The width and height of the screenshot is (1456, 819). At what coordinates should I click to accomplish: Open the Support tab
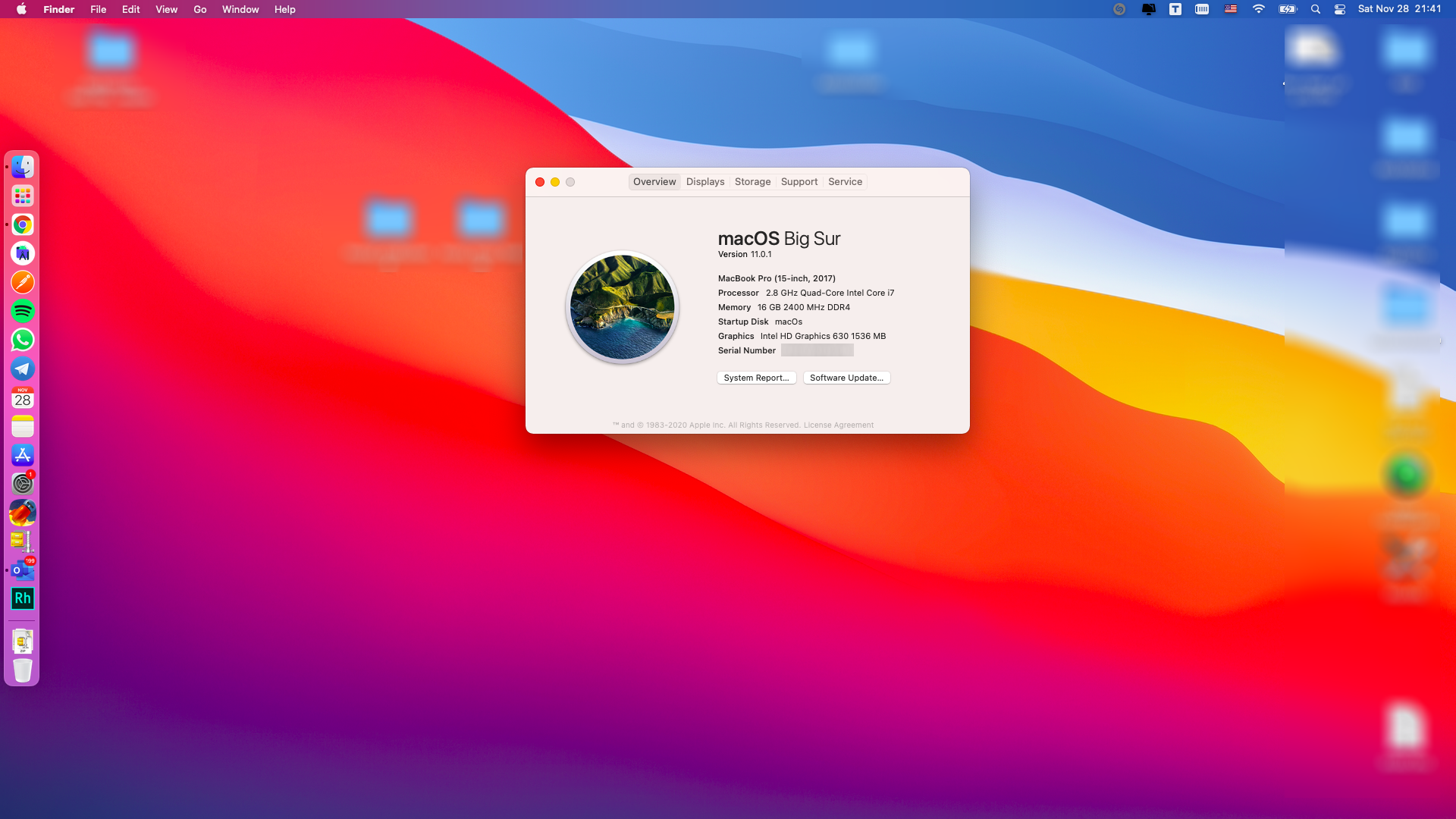(799, 182)
